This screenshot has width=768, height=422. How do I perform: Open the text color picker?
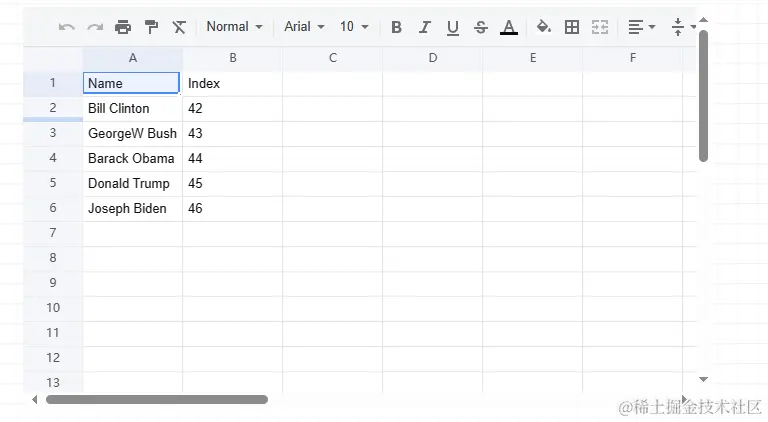(509, 27)
